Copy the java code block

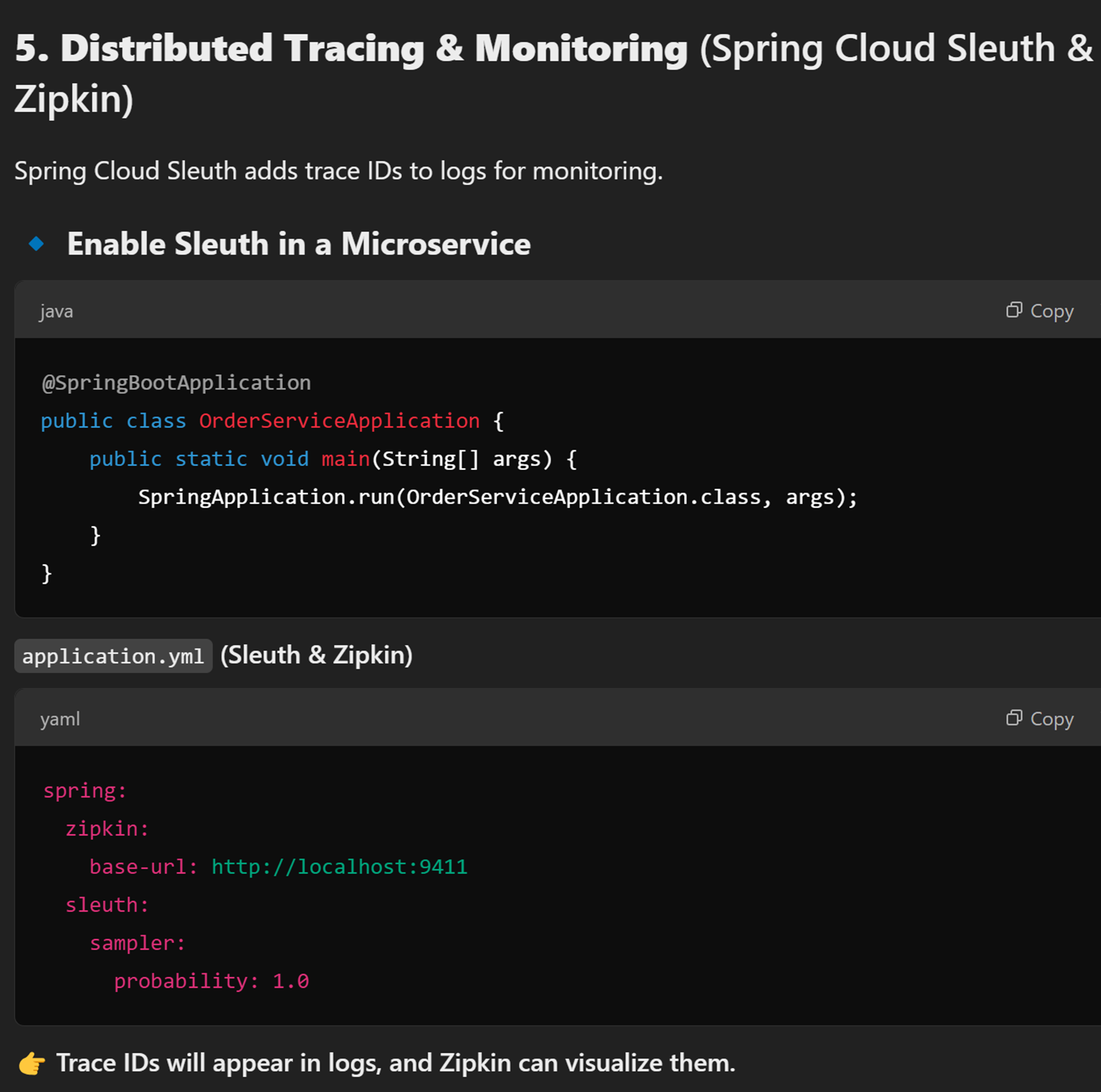click(x=1039, y=310)
